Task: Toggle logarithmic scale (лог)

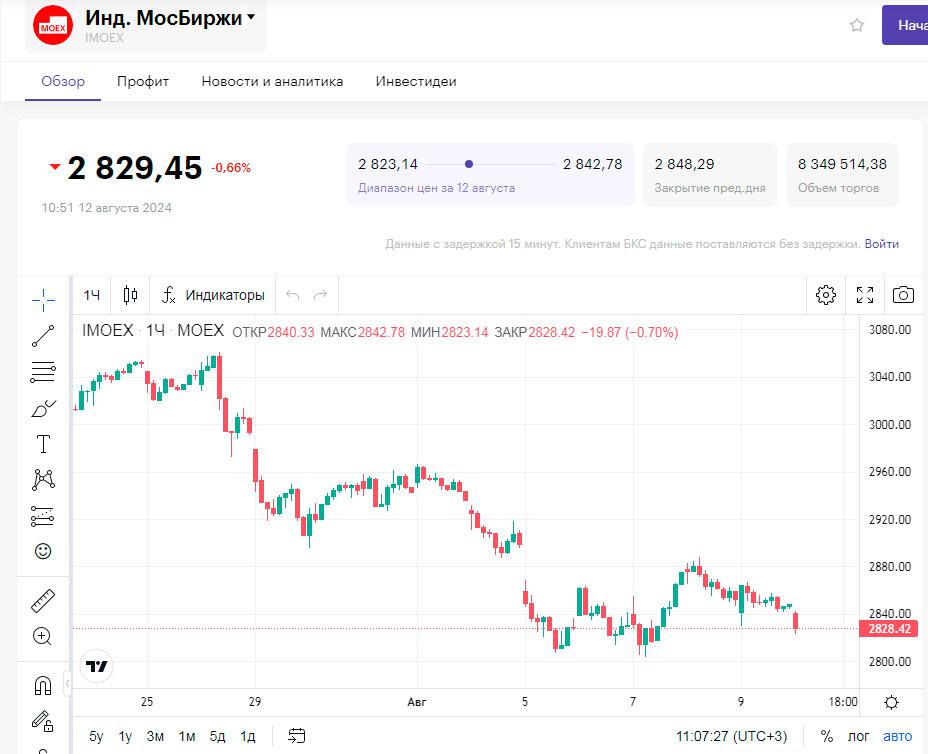Action: (x=859, y=737)
